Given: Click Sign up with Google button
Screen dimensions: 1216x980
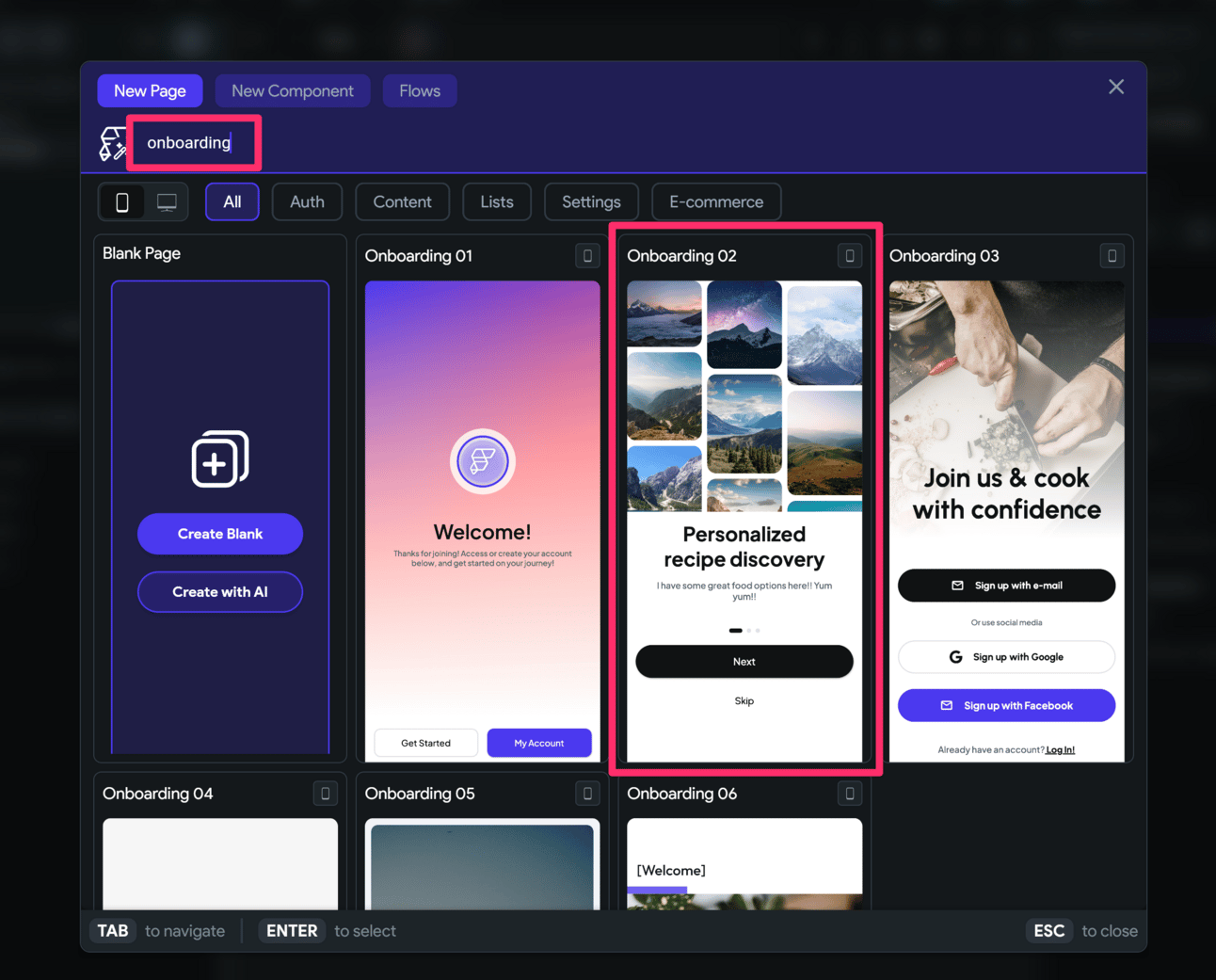Looking at the screenshot, I should click(1007, 657).
